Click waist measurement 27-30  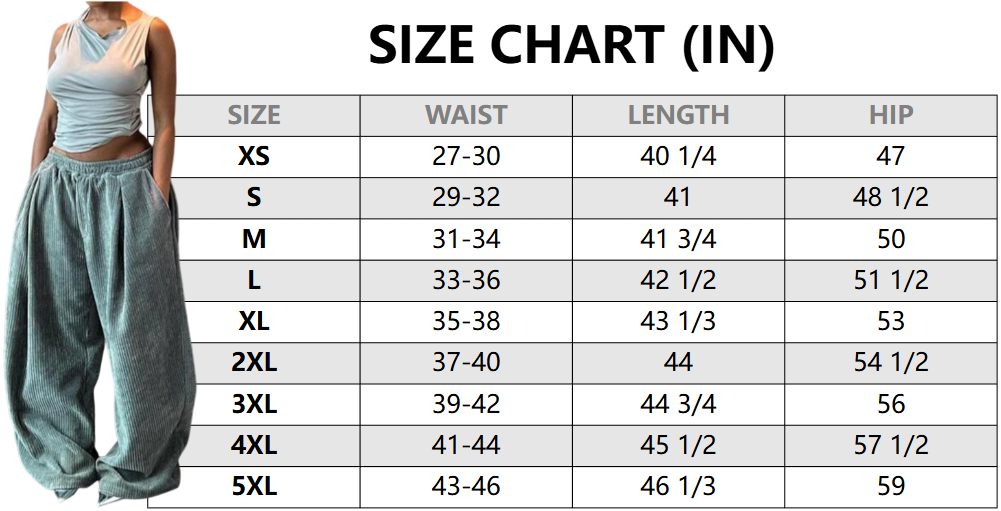point(466,156)
